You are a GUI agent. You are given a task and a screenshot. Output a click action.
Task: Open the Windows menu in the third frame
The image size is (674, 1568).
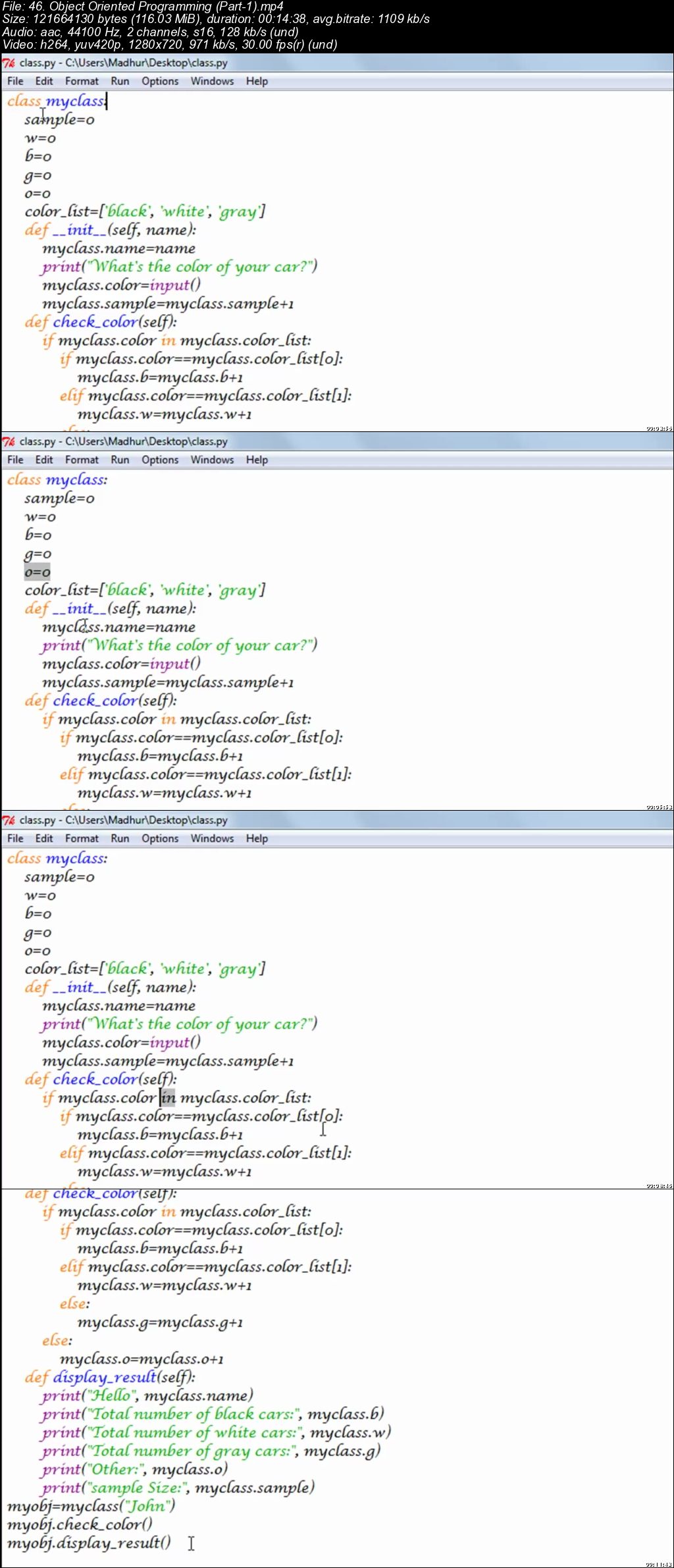[x=212, y=838]
